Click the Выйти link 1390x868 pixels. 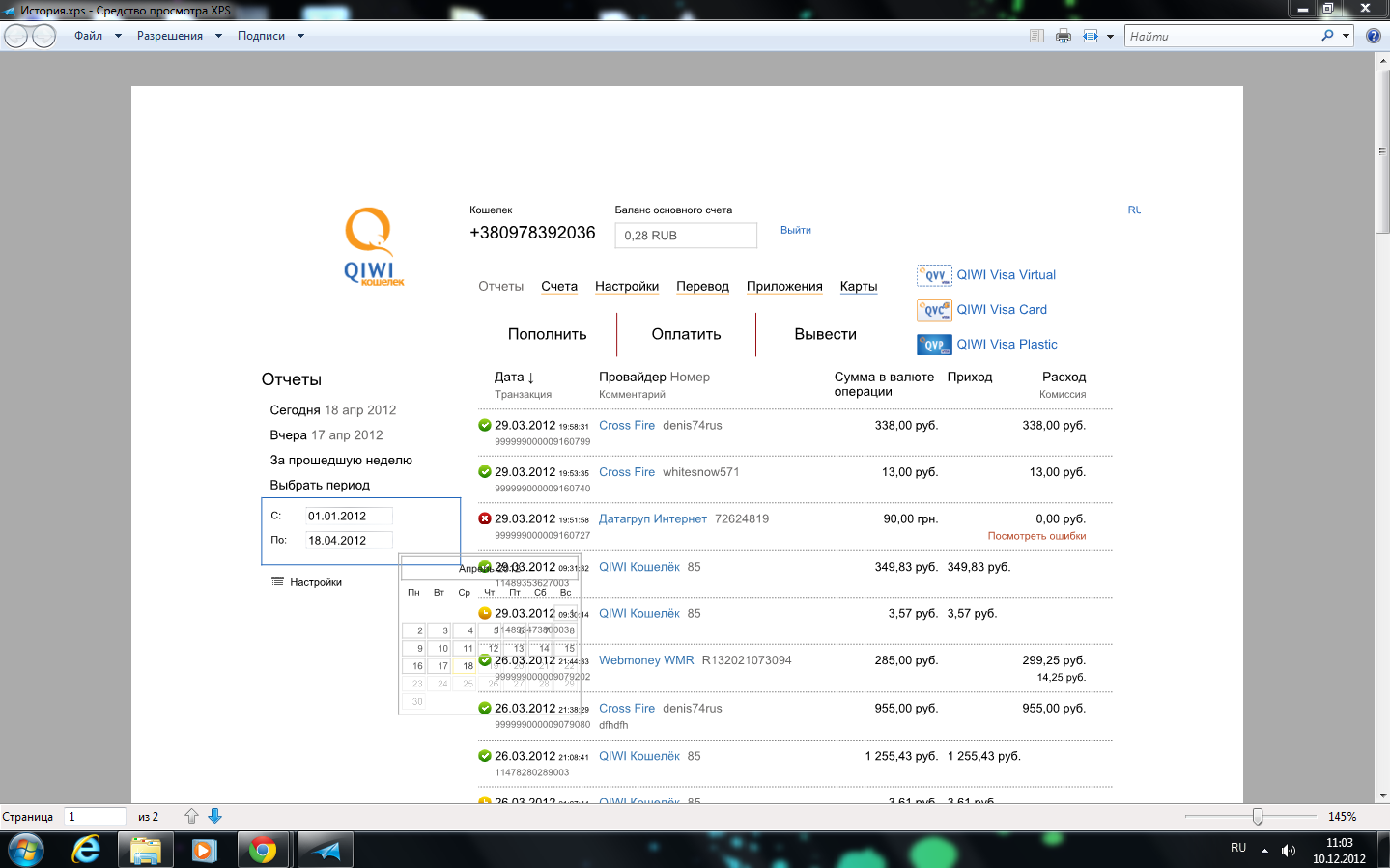click(x=796, y=230)
